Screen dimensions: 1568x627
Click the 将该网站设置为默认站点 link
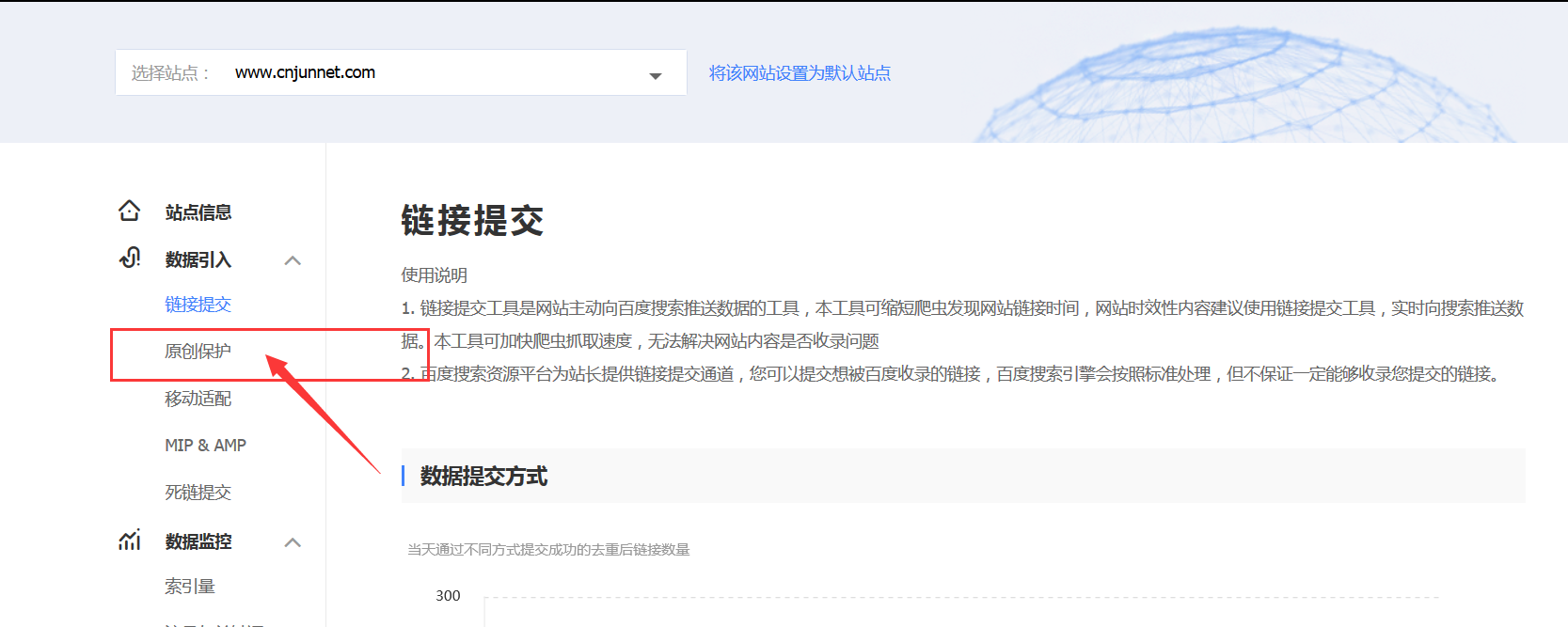click(800, 73)
